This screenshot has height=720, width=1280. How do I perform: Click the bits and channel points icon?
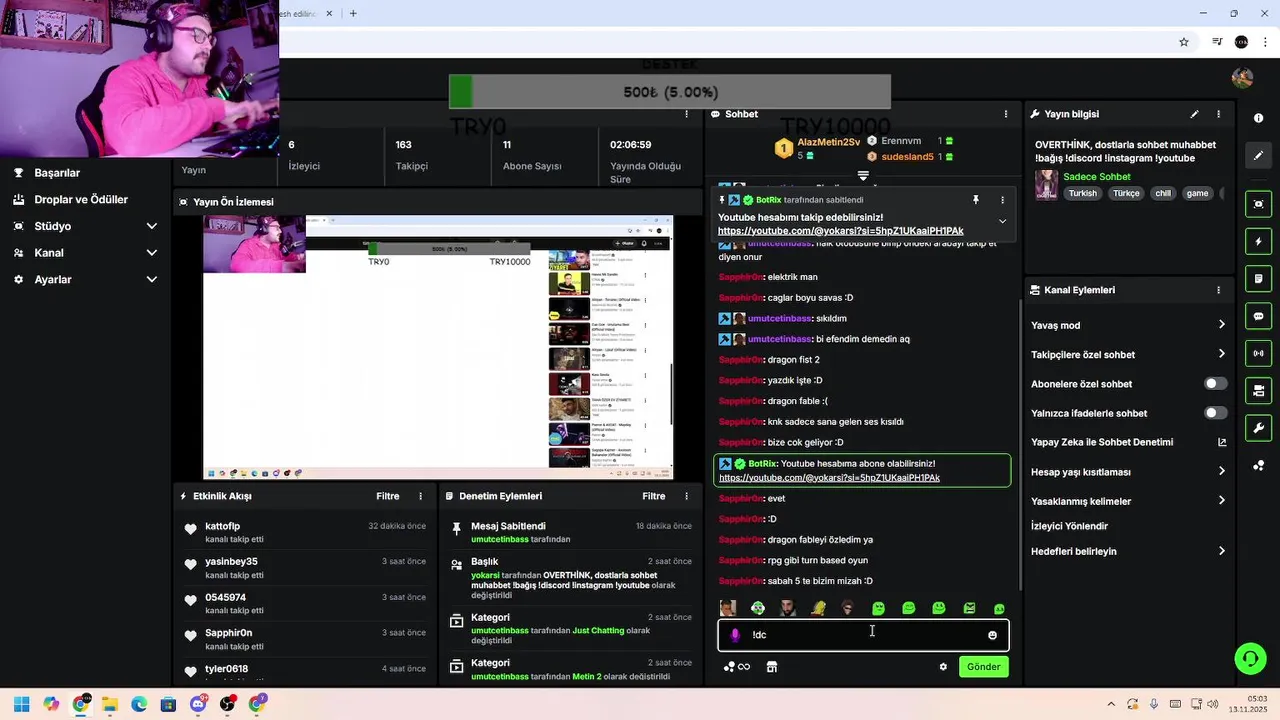pos(737,667)
